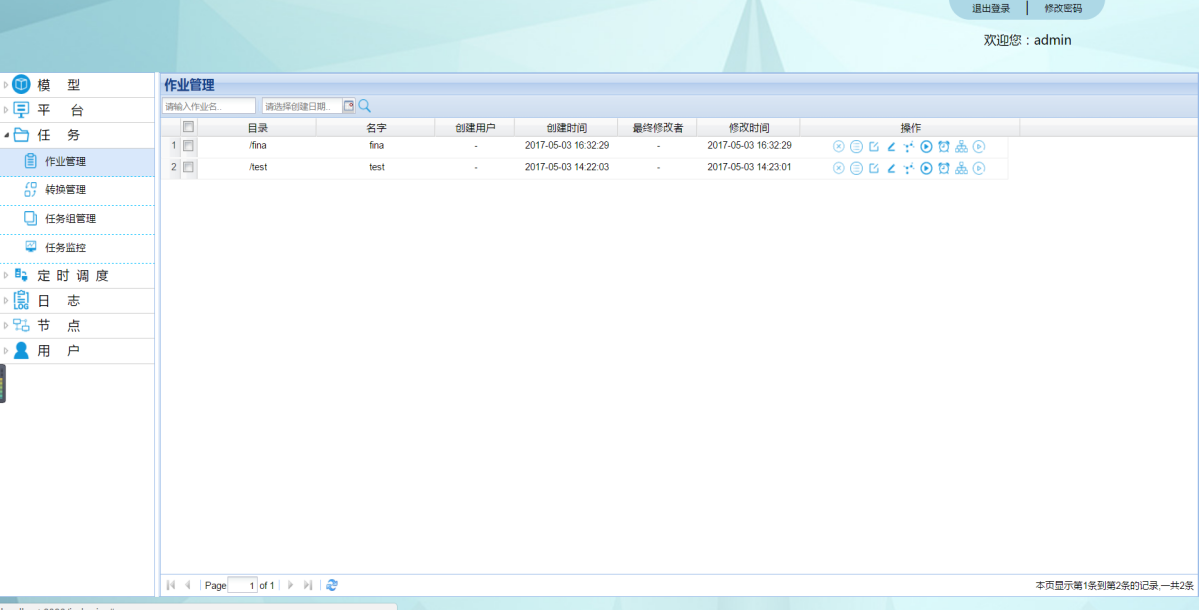Delete the fina job using the X icon

click(839, 146)
